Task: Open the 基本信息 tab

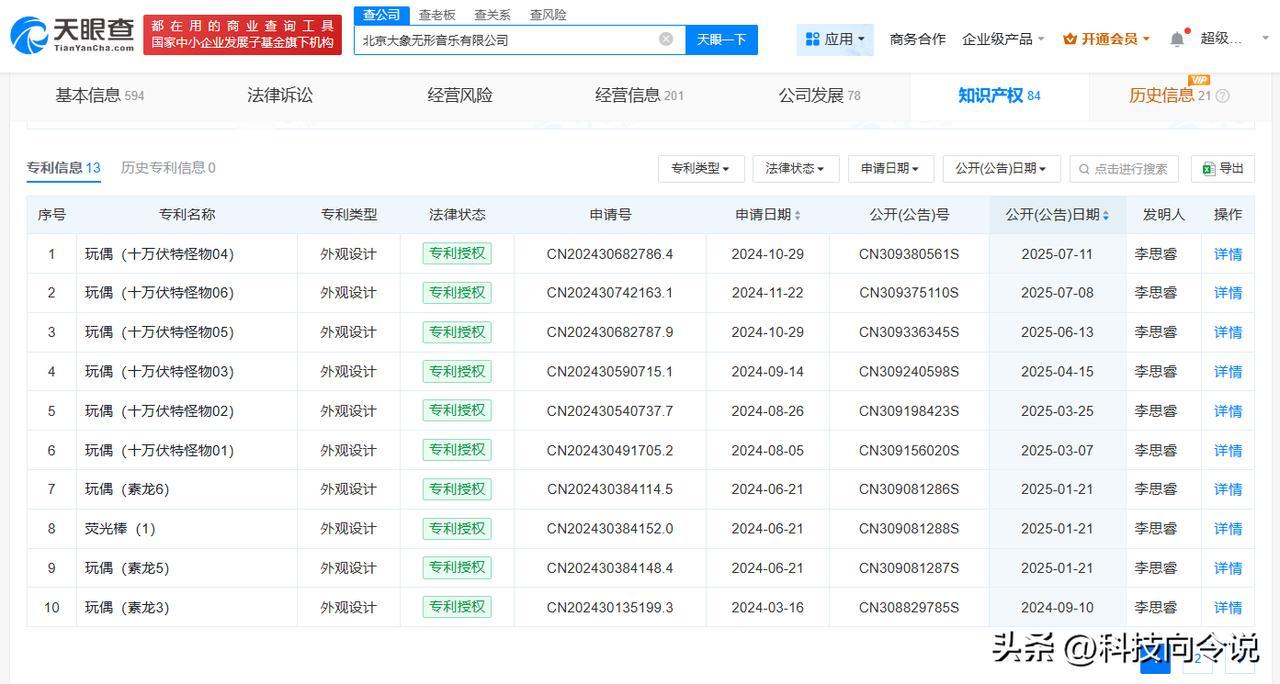Action: 100,96
